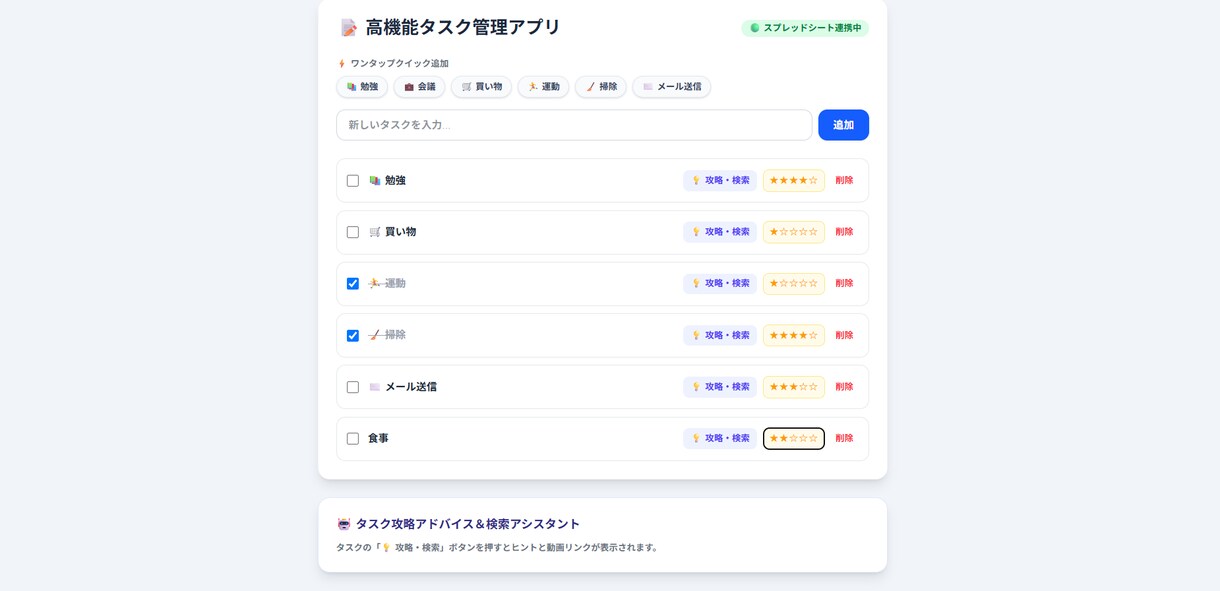Click the lightning icon beside ワンタップクイック追加

click(342, 64)
